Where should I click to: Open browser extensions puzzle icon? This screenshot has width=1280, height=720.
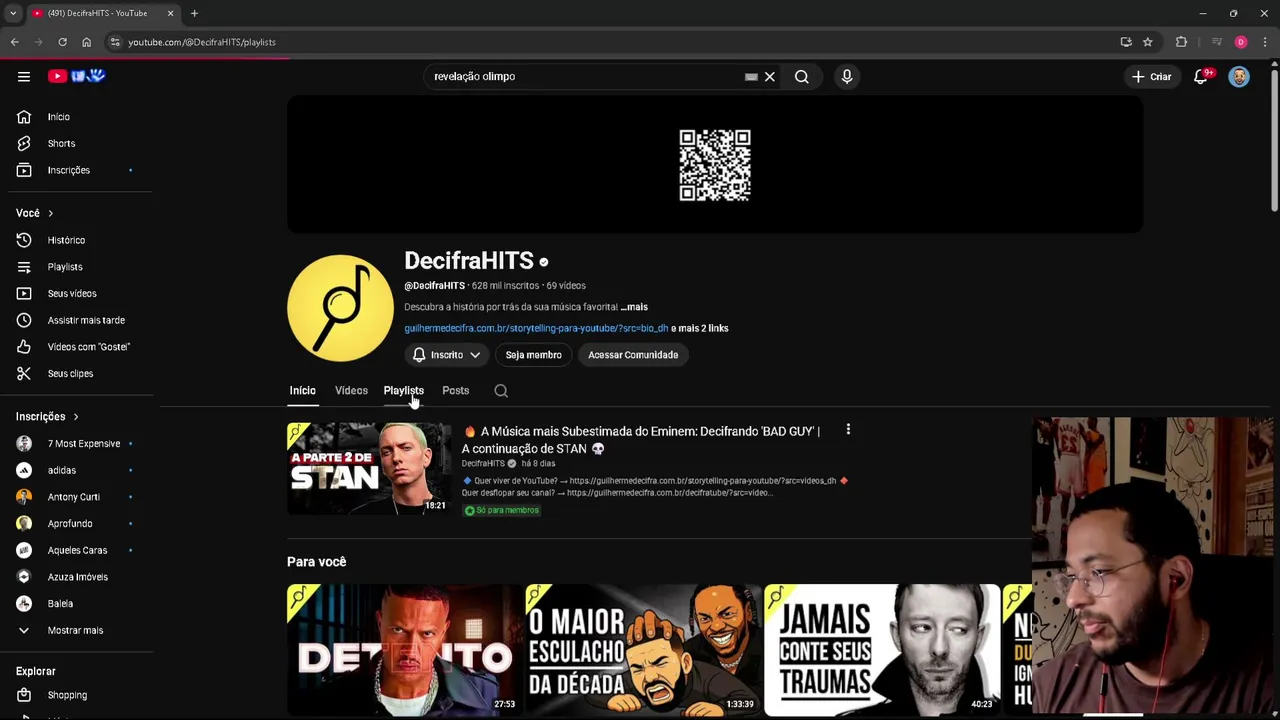[1181, 42]
